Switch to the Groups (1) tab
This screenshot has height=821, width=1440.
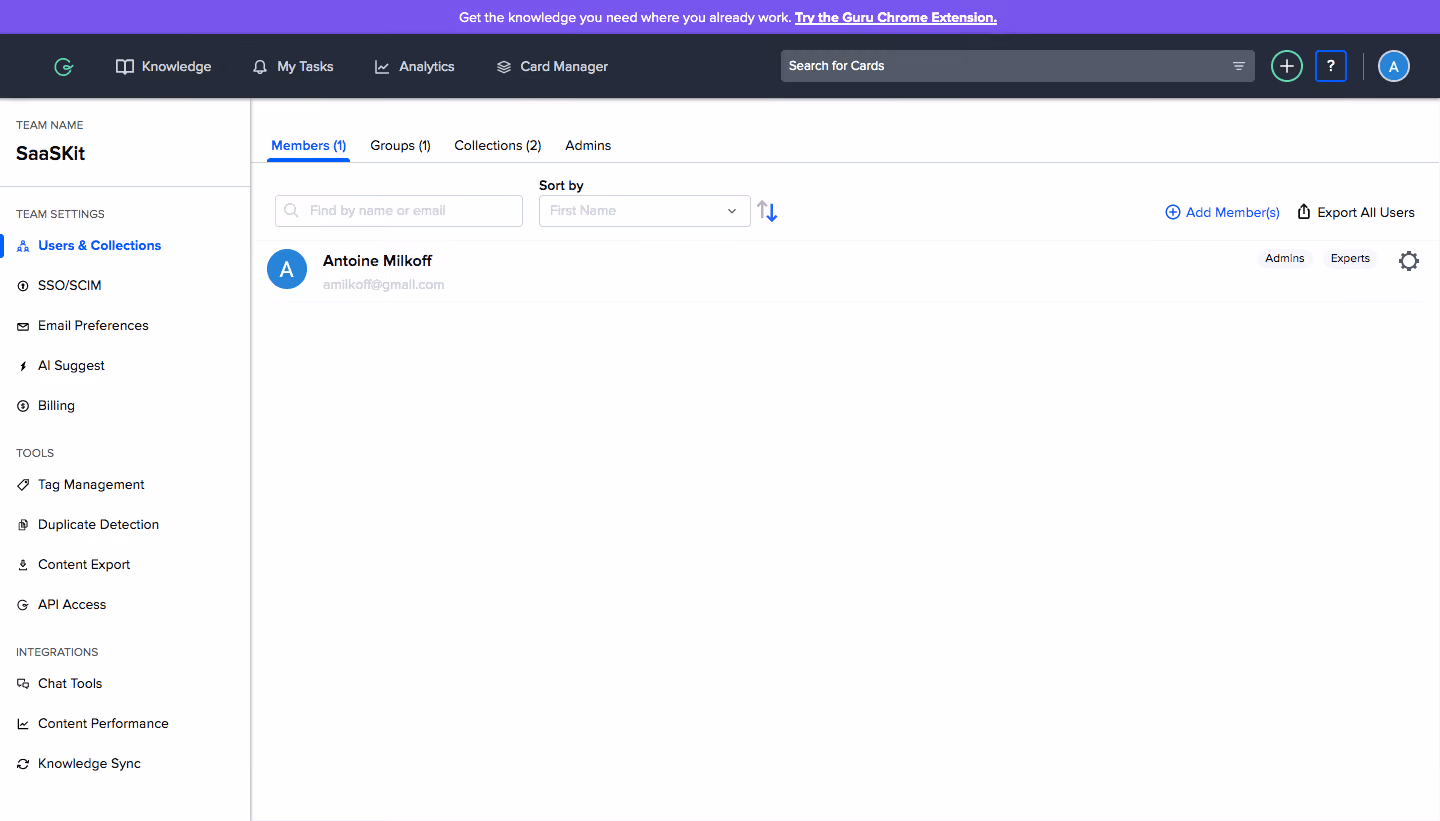coord(400,145)
